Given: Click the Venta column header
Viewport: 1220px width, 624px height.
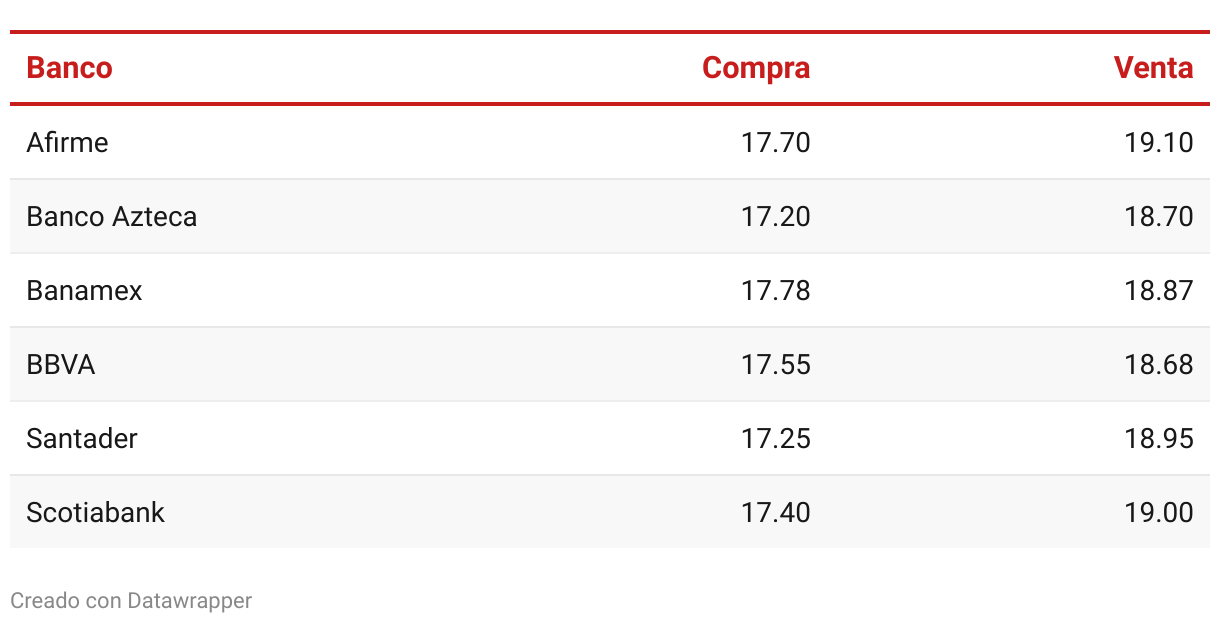Looking at the screenshot, I should (1154, 68).
